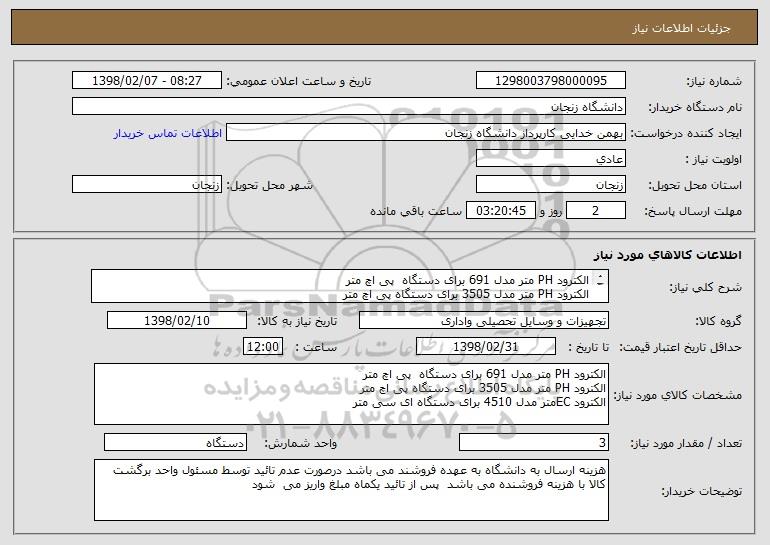Click the delivery city field زنجان
The image size is (770, 545).
(147, 185)
